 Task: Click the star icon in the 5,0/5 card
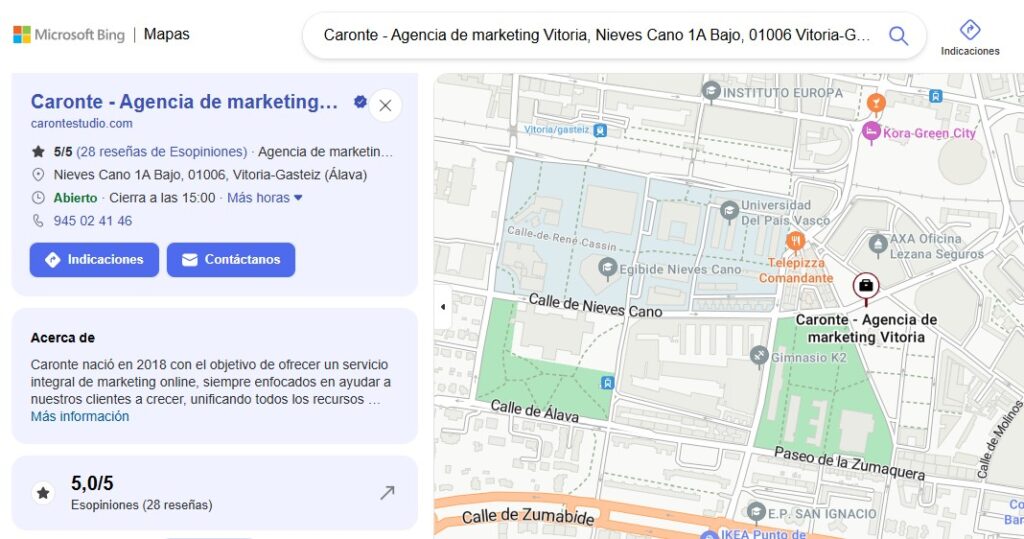[x=43, y=493]
